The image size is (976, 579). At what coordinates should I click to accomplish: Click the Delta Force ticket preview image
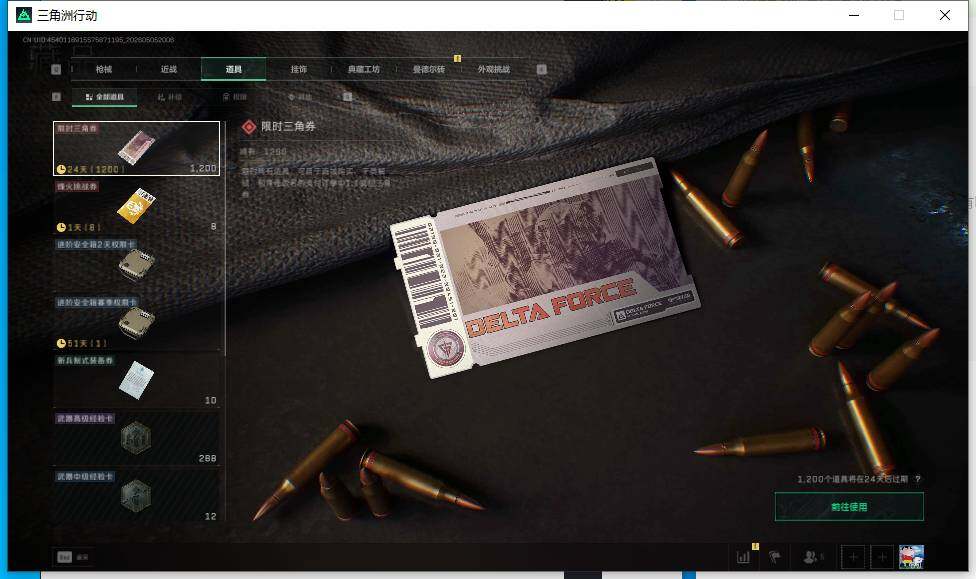coord(545,268)
